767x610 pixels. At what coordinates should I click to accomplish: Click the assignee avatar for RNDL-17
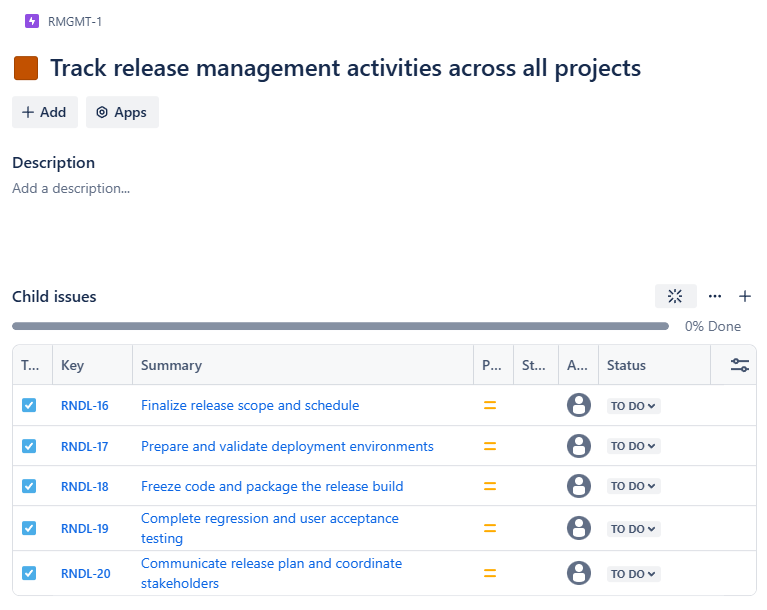coord(579,446)
